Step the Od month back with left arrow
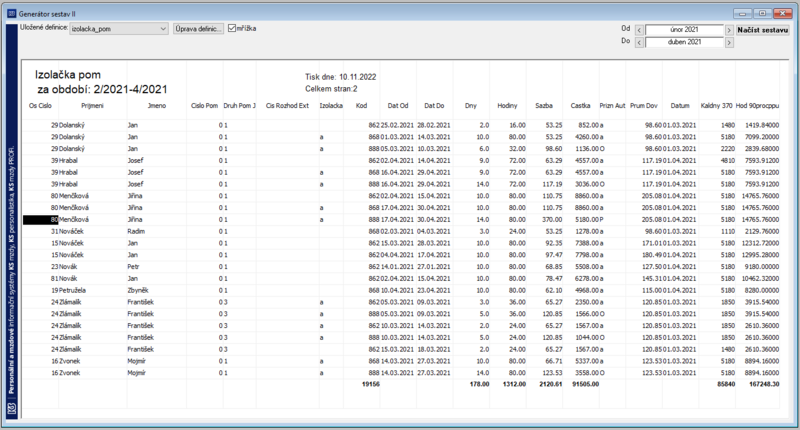 639,30
